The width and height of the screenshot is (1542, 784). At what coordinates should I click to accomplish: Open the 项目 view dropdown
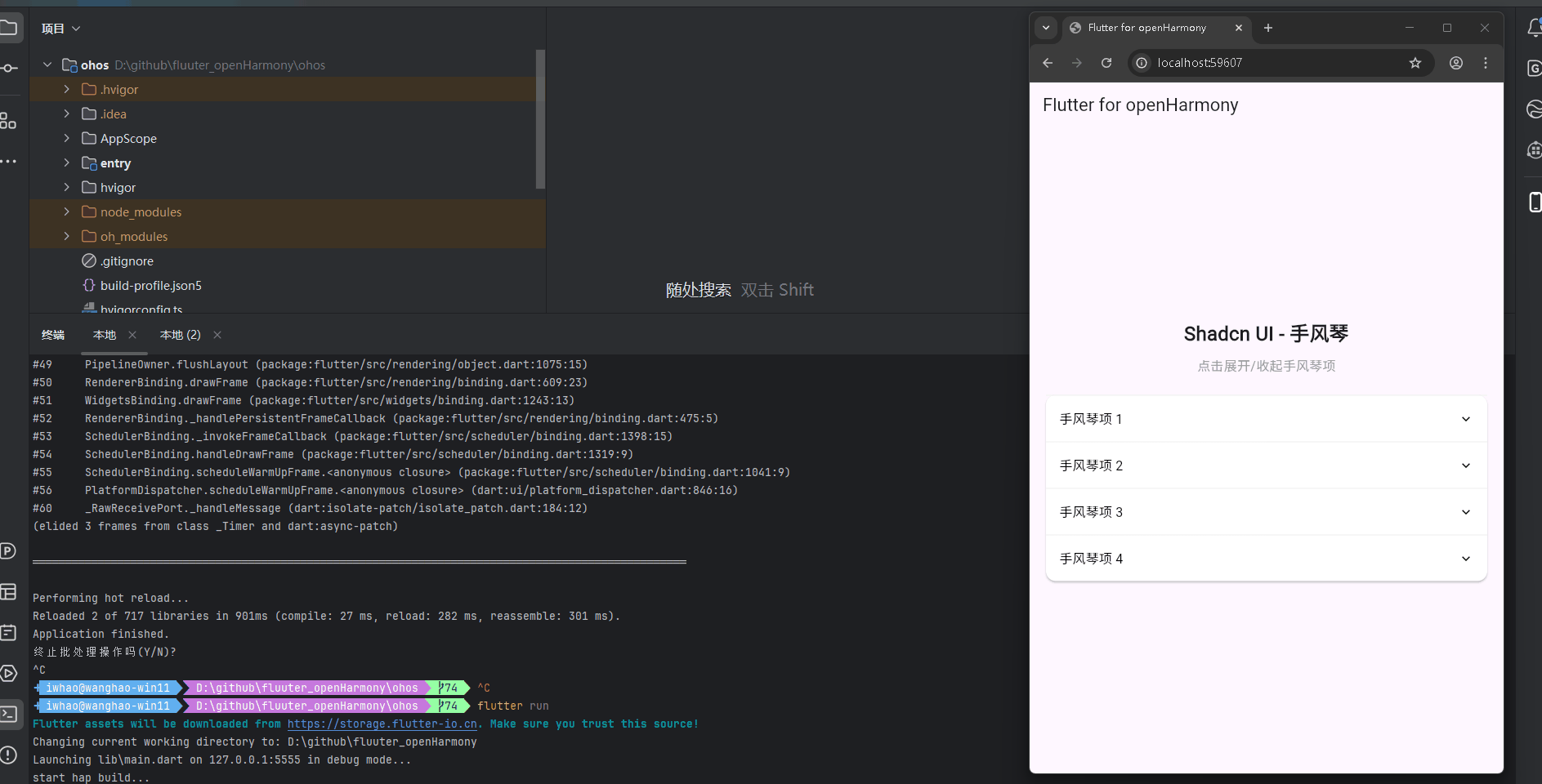tap(61, 29)
